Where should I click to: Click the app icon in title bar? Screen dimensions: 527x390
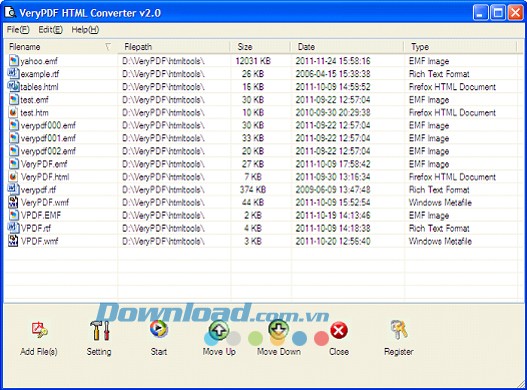click(x=10, y=13)
